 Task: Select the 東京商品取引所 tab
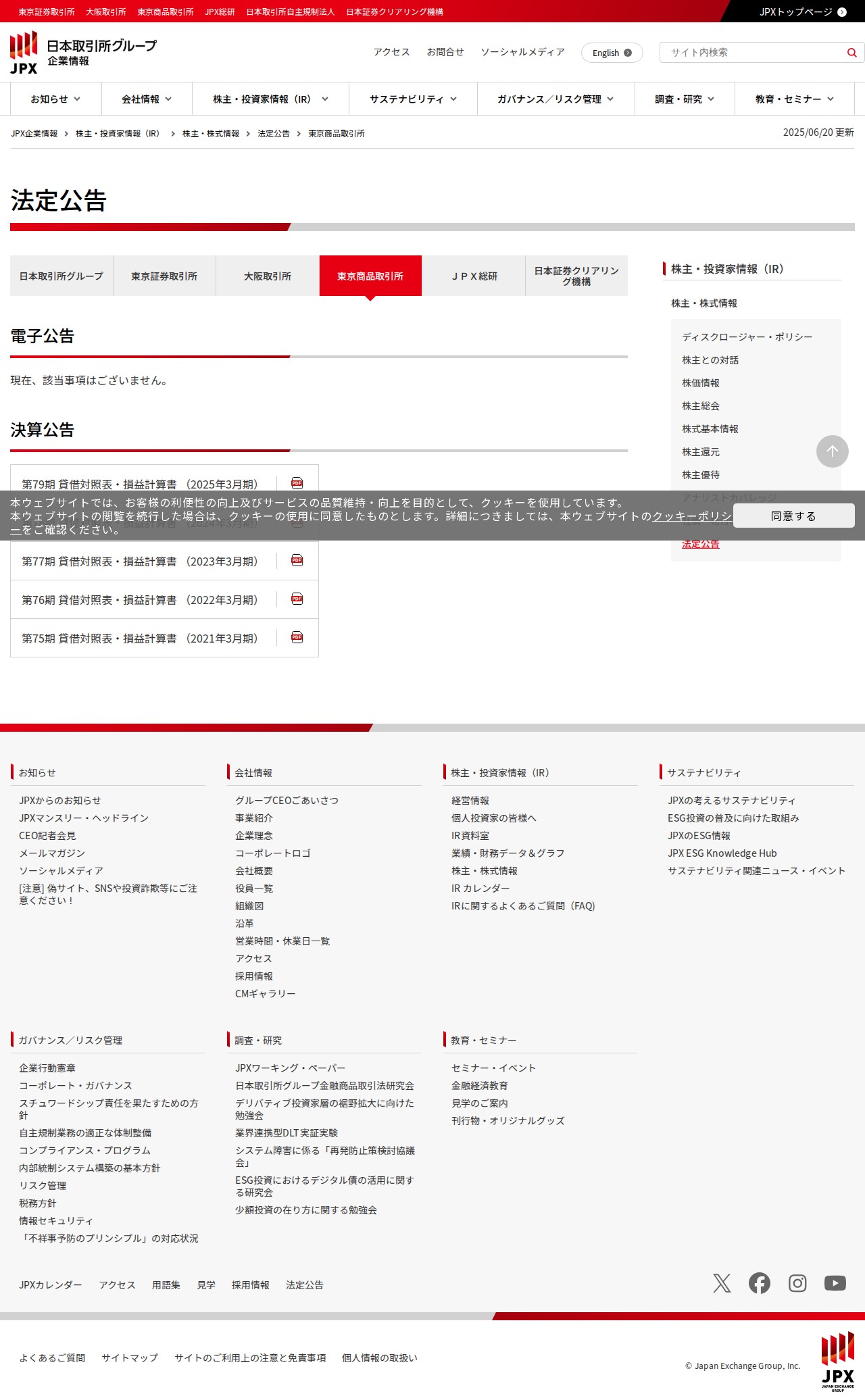pyautogui.click(x=370, y=276)
